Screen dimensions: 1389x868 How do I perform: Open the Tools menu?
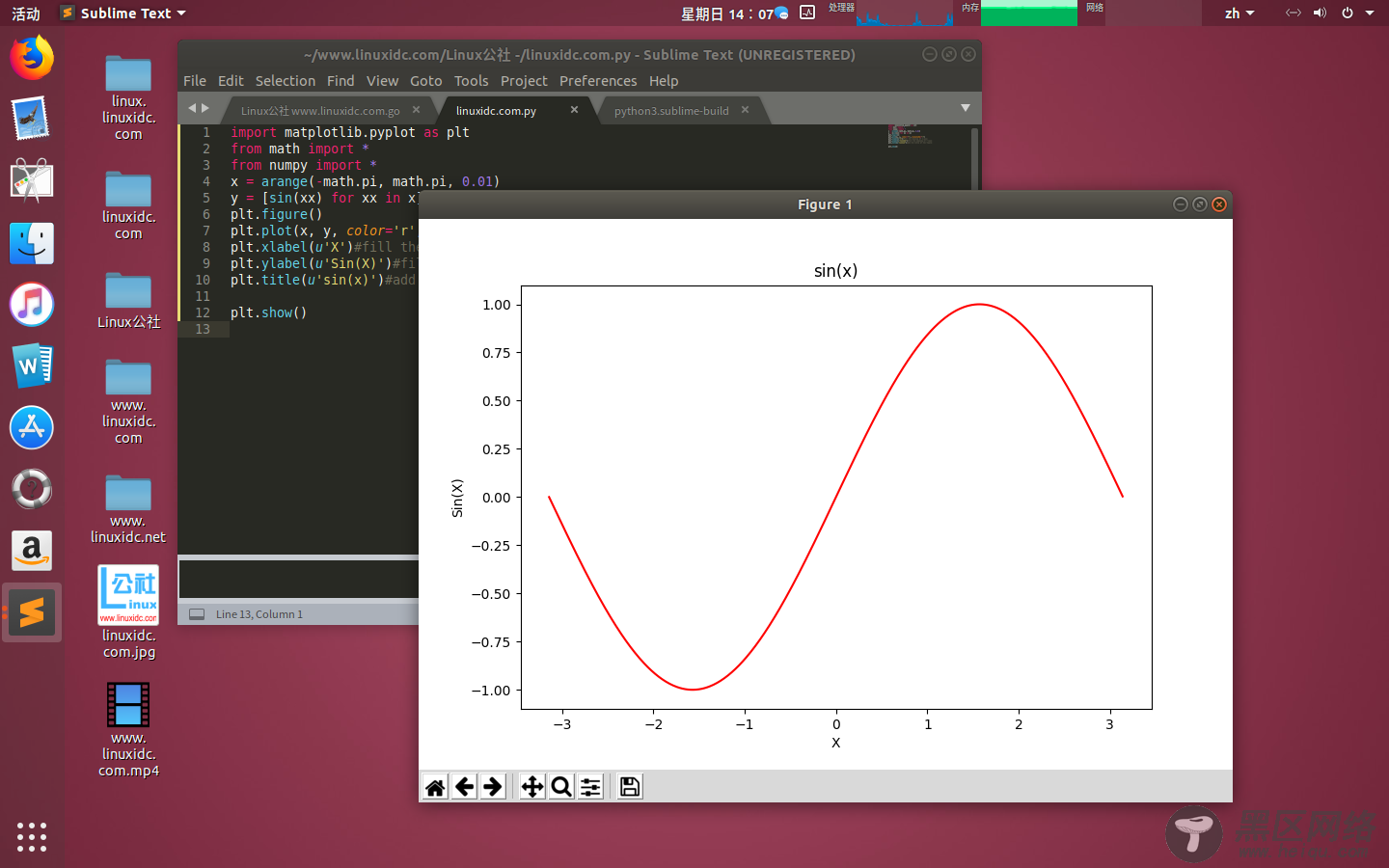click(x=472, y=81)
